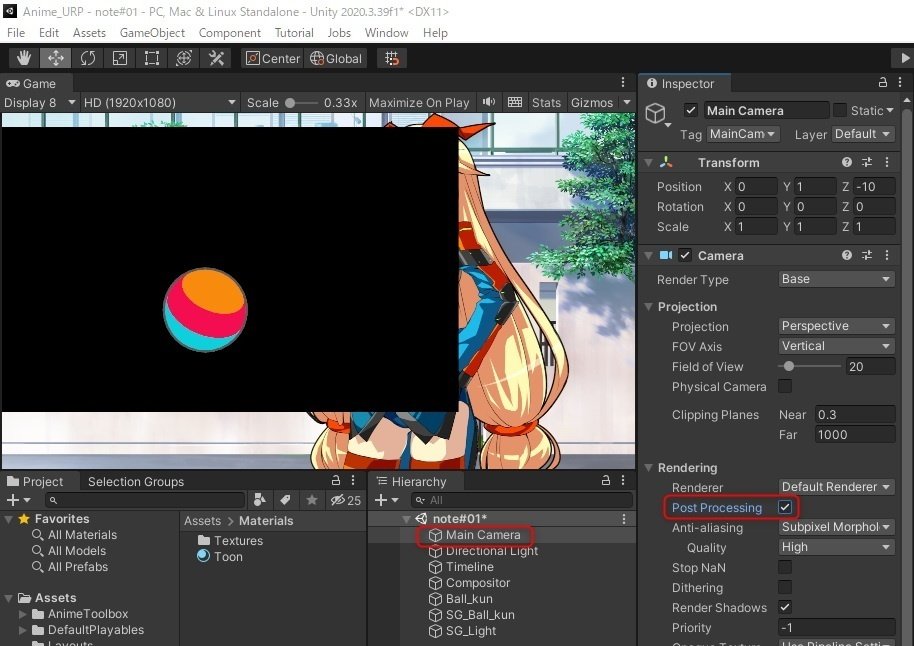The width and height of the screenshot is (914, 646).
Task: Toggle the Stats overlay button
Action: pyautogui.click(x=546, y=103)
